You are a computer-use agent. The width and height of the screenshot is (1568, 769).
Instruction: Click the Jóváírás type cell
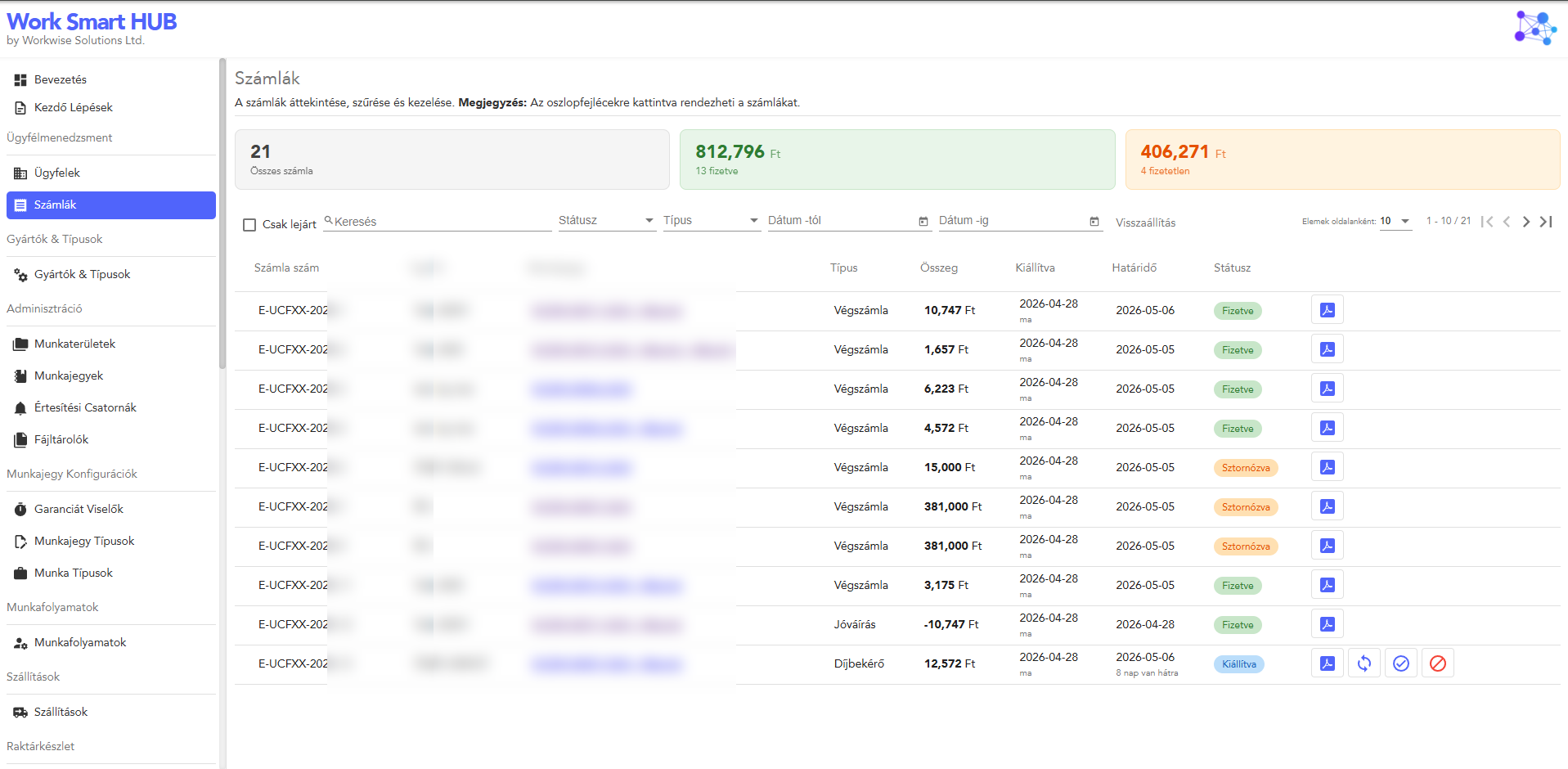pos(855,624)
